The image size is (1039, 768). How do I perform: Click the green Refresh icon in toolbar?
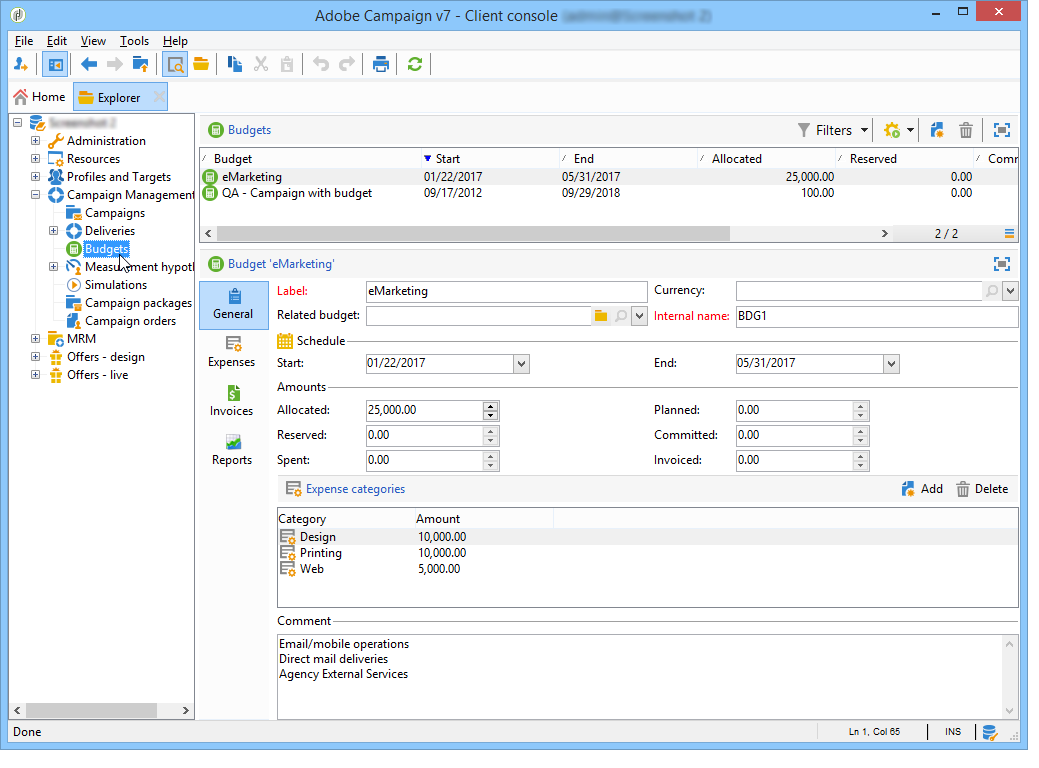tap(414, 64)
